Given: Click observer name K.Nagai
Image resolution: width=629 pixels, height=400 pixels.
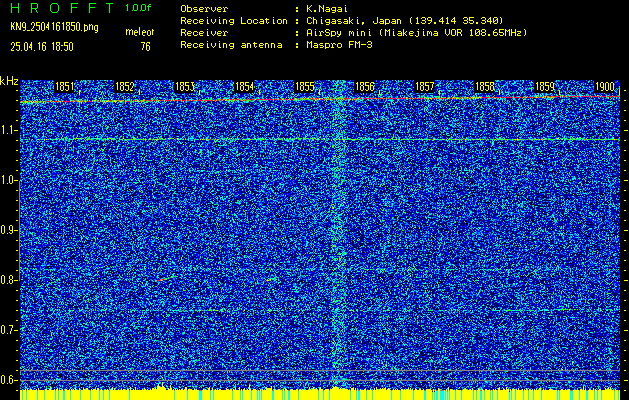Looking at the screenshot, I should click(x=327, y=8).
